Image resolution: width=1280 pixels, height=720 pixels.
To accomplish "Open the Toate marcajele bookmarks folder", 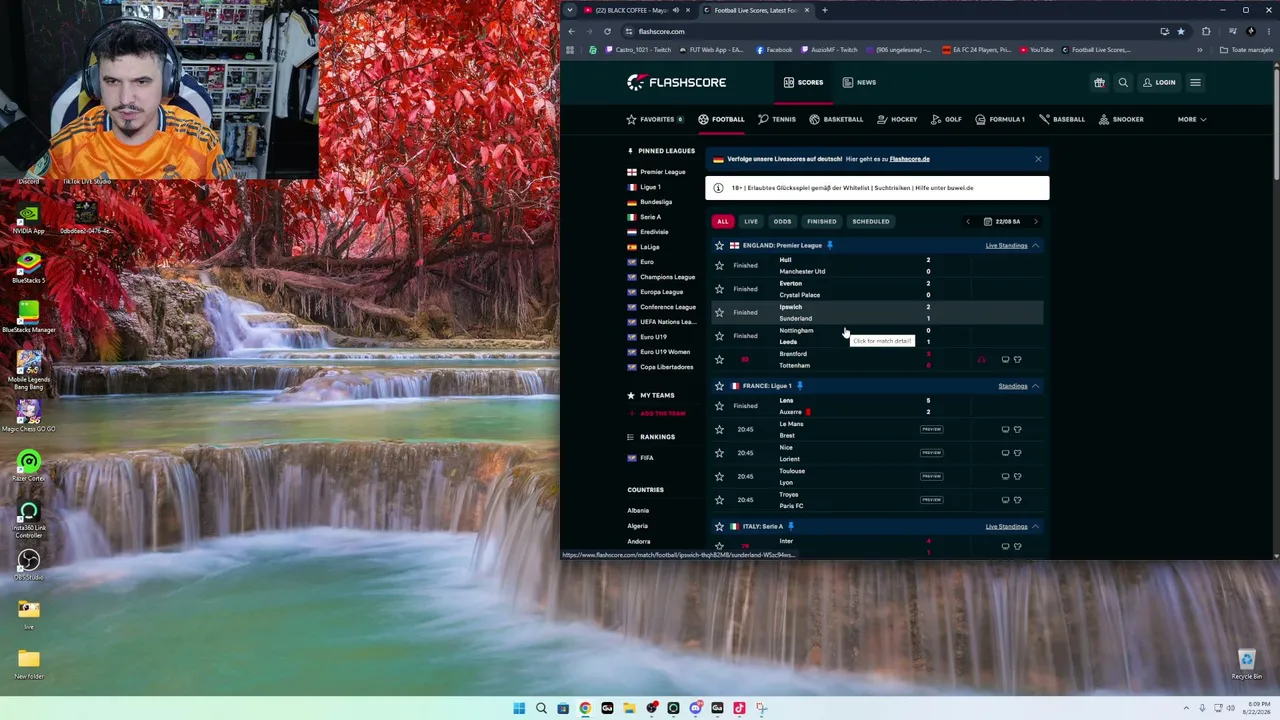I will click(1246, 50).
